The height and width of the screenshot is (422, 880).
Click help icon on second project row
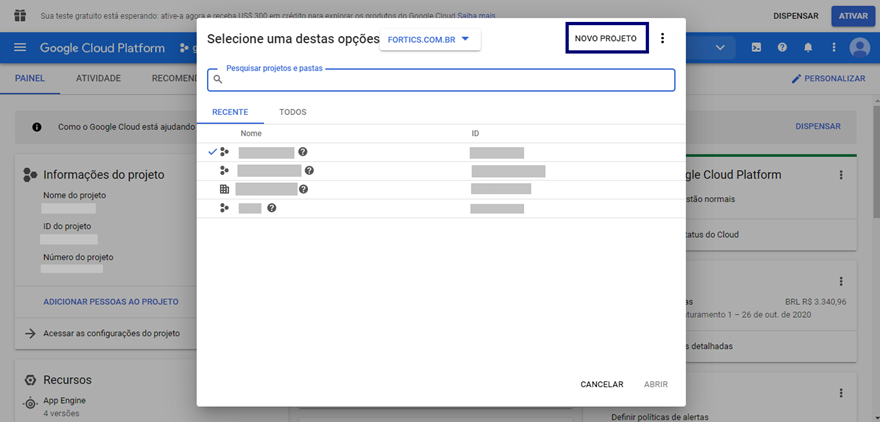309,171
